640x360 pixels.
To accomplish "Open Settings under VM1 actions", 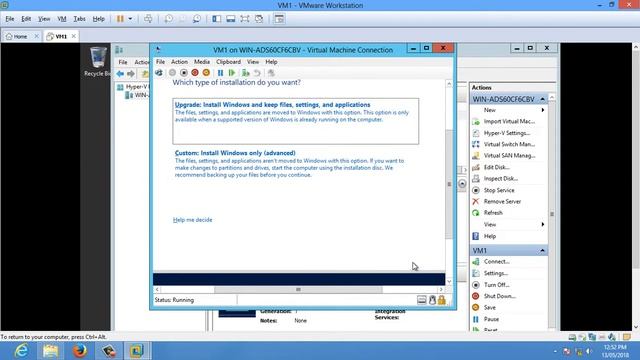I will point(496,273).
